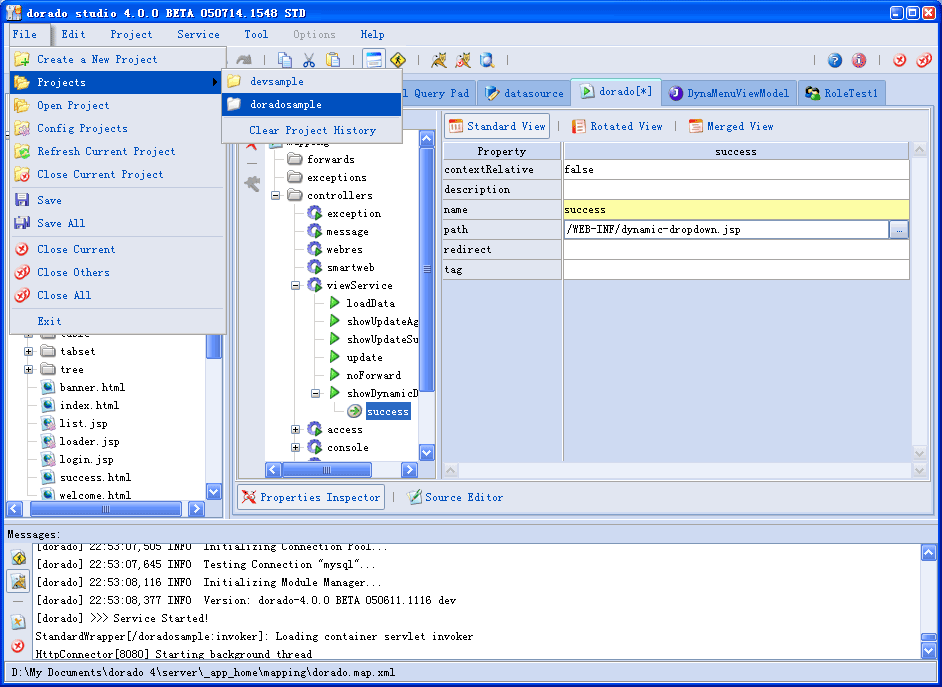Click the blue question mark help icon
This screenshot has width=942, height=687.
click(x=834, y=60)
